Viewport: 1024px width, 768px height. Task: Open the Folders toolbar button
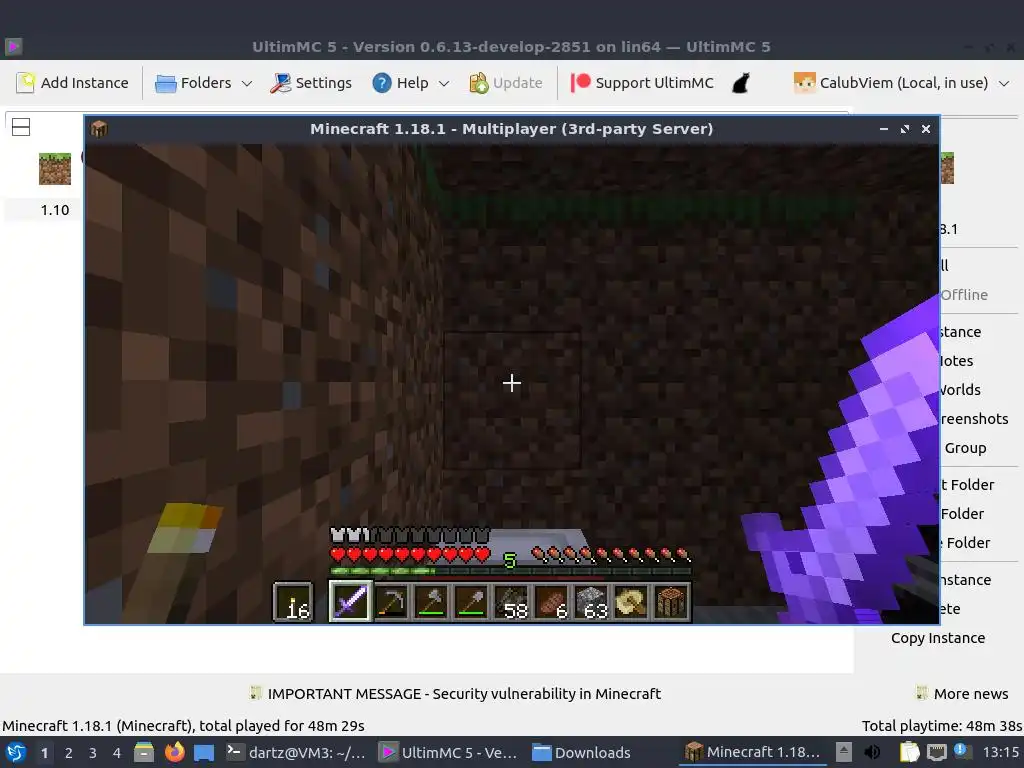coord(193,83)
